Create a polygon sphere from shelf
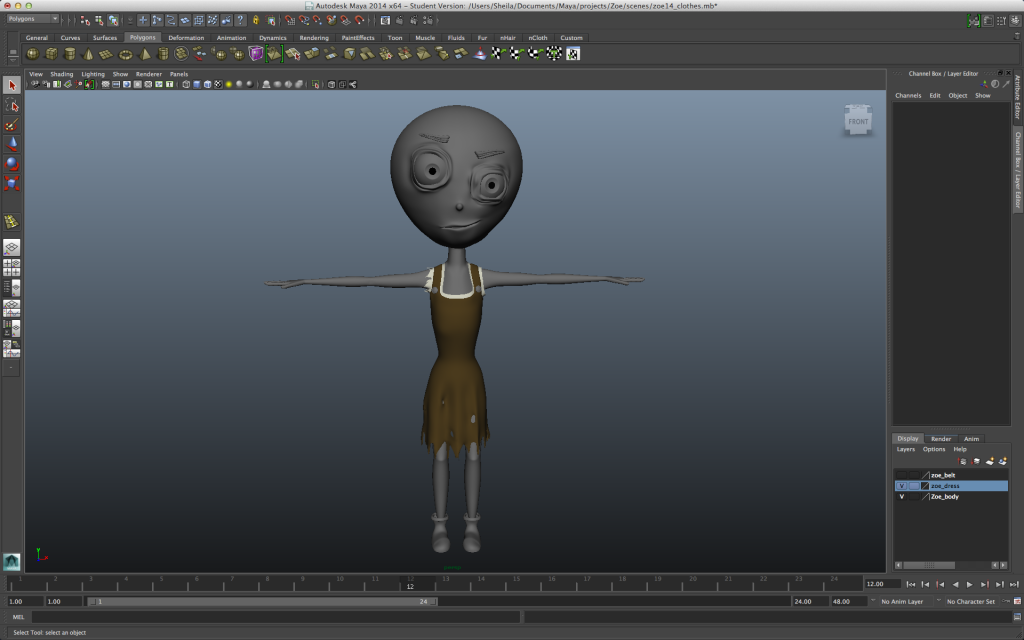The height and width of the screenshot is (640, 1024). click(33, 54)
